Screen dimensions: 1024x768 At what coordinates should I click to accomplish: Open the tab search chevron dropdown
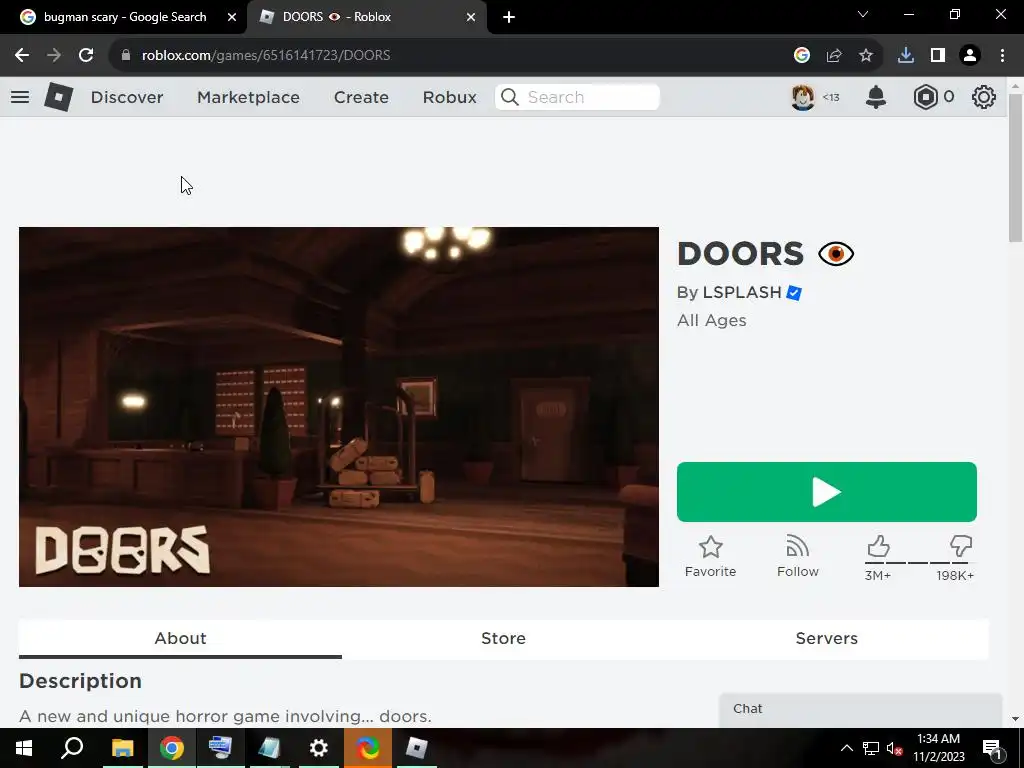[x=863, y=14]
